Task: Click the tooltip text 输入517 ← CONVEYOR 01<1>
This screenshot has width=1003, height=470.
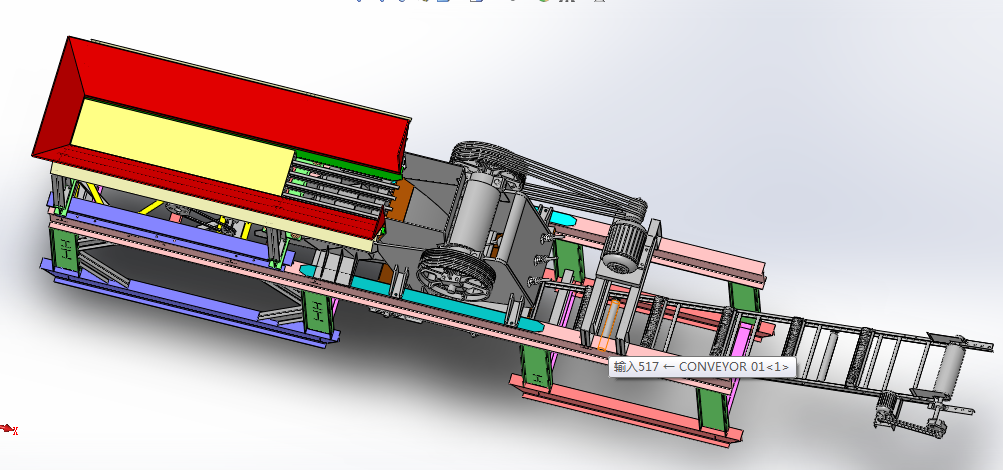Action: (702, 366)
